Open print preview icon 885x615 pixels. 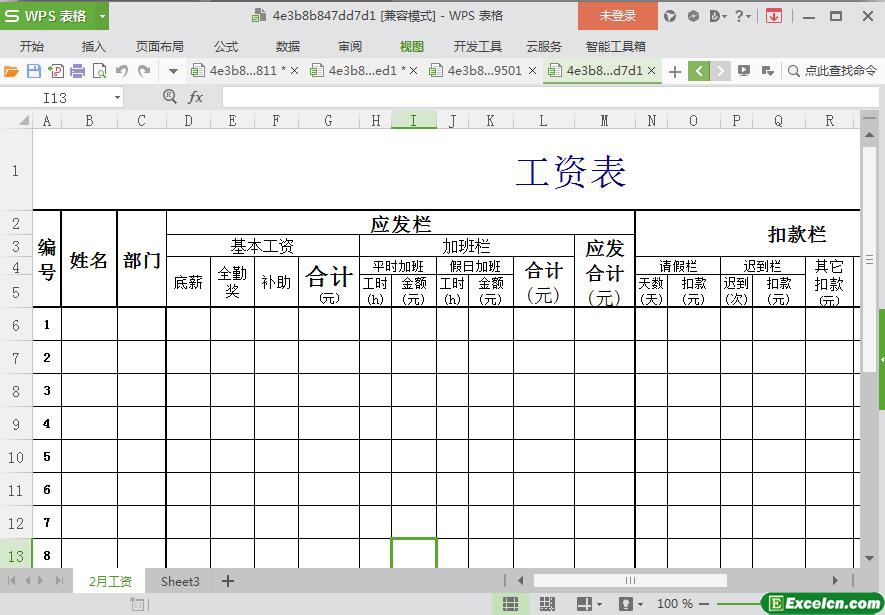tap(99, 71)
